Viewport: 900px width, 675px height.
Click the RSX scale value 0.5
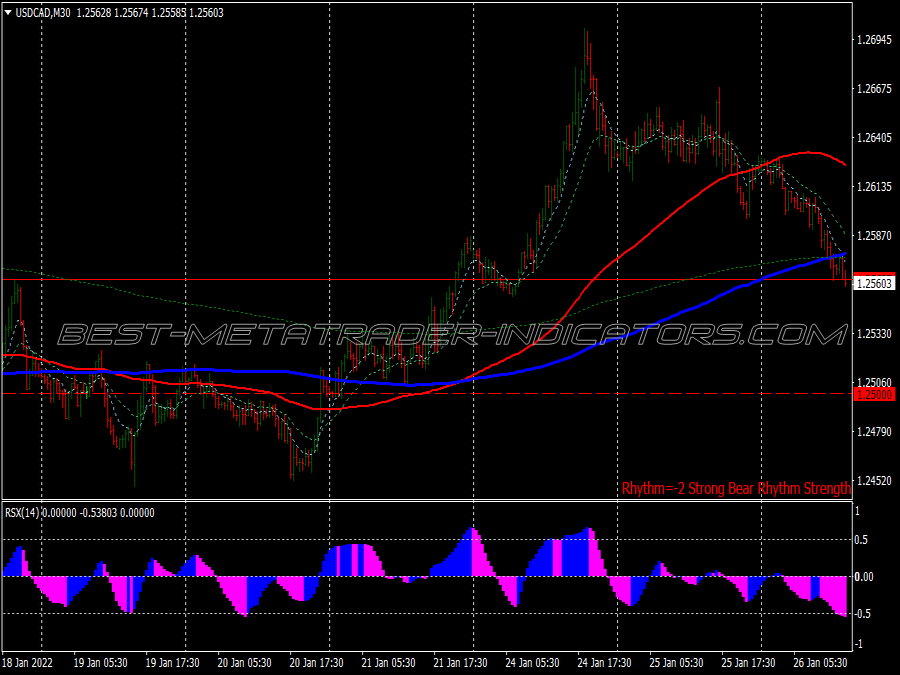coord(861,540)
